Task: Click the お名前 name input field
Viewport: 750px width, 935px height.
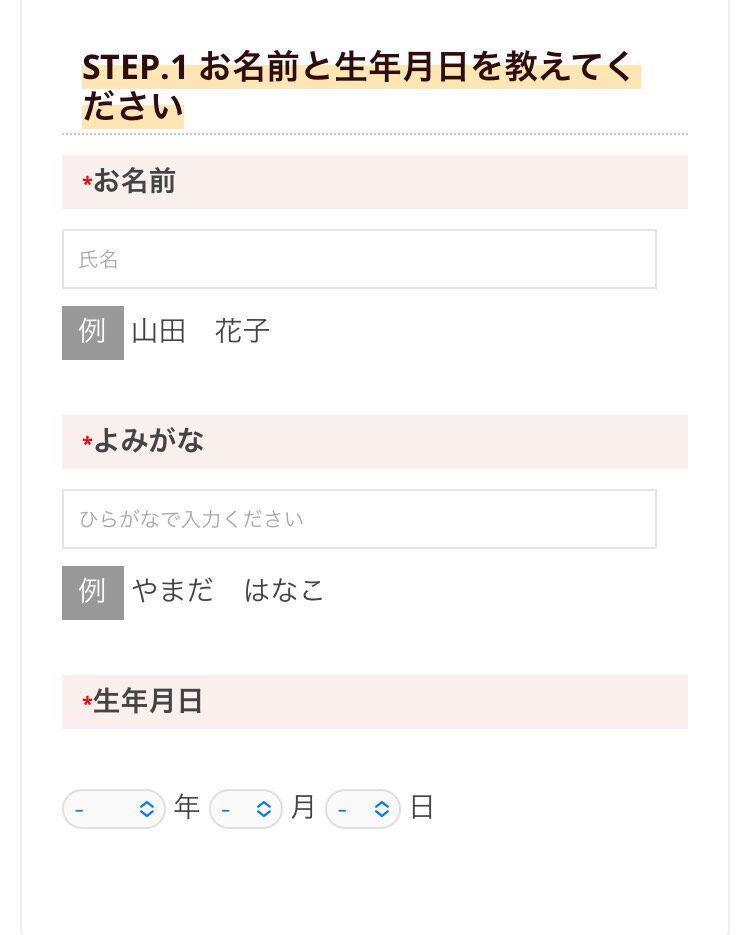Action: 359,259
